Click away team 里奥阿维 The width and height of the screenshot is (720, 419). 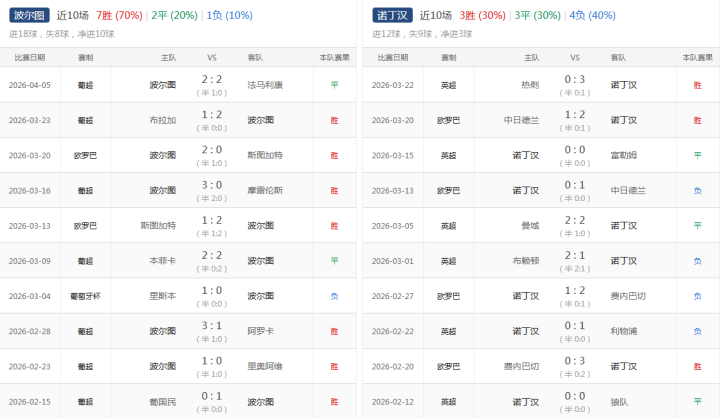[265, 367]
